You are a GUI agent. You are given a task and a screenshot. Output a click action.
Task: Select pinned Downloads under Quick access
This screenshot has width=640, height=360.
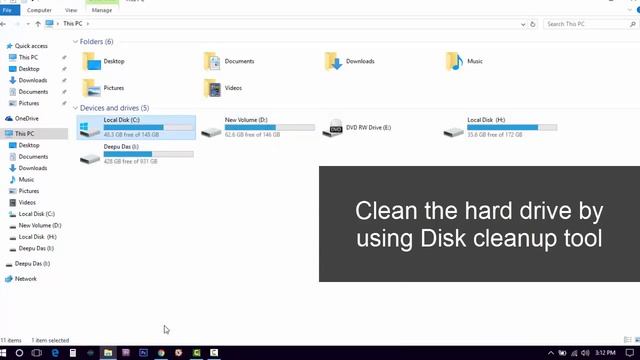33,80
